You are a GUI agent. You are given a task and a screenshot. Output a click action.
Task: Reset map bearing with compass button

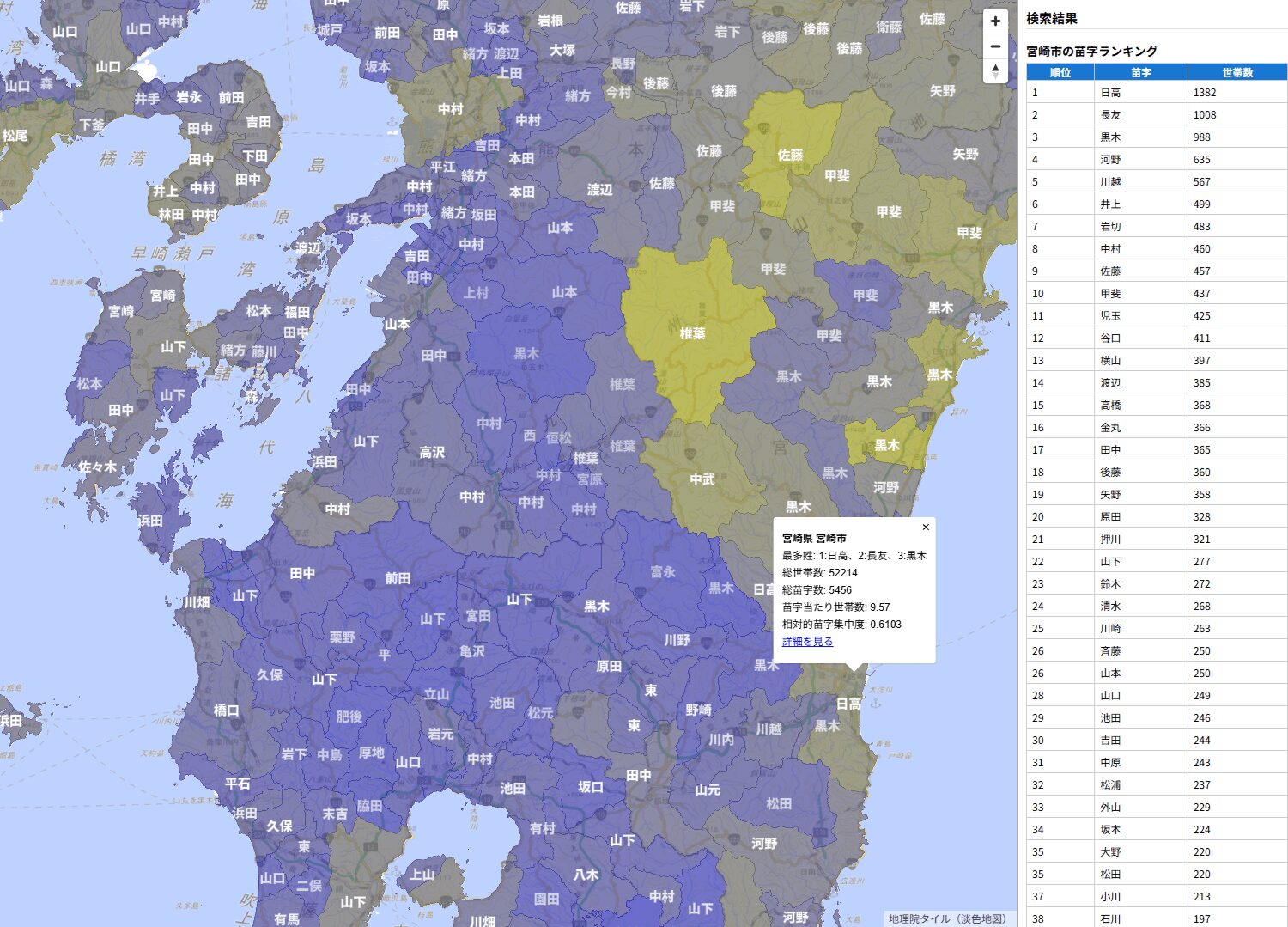[x=995, y=70]
